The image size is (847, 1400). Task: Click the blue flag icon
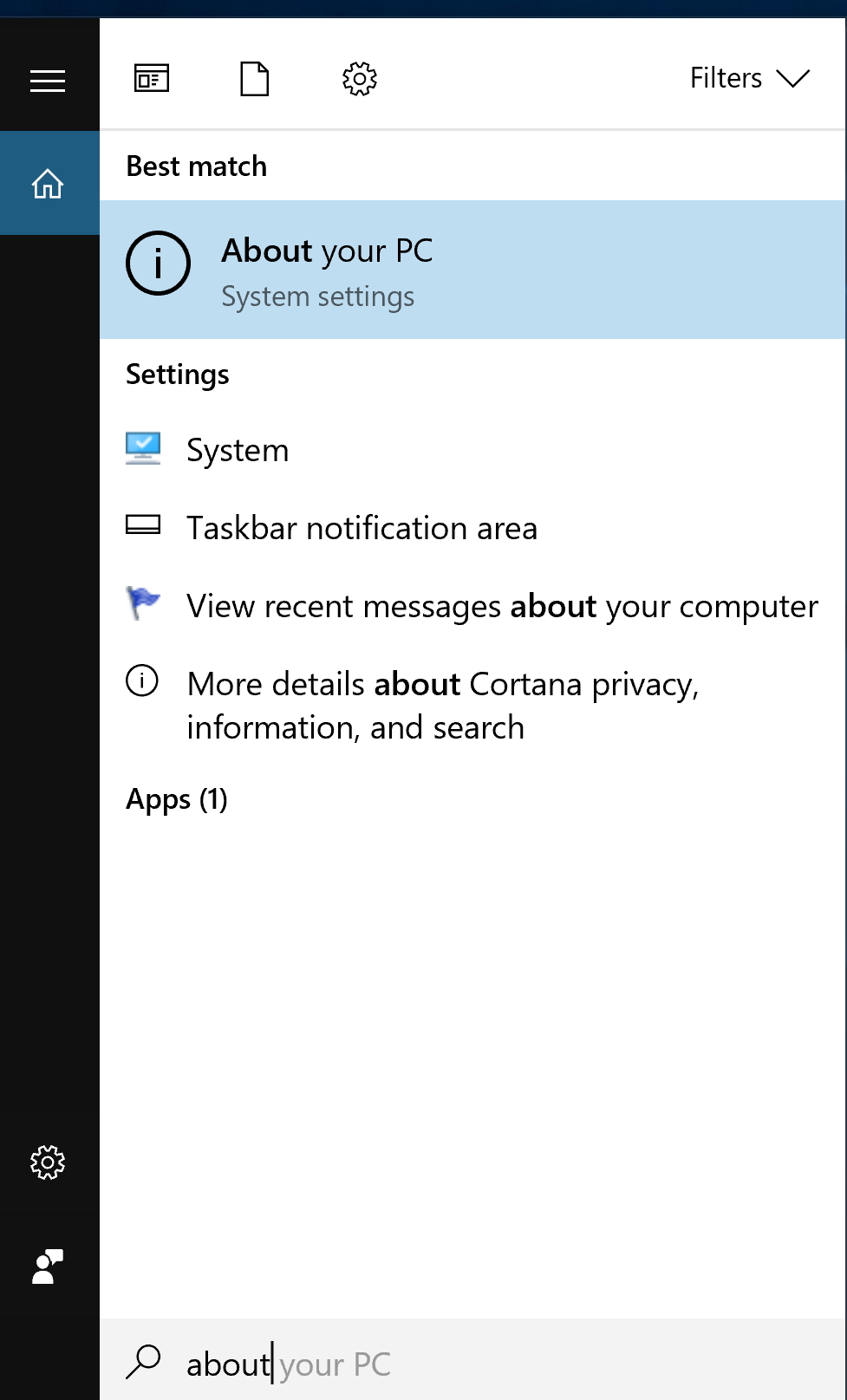(143, 602)
